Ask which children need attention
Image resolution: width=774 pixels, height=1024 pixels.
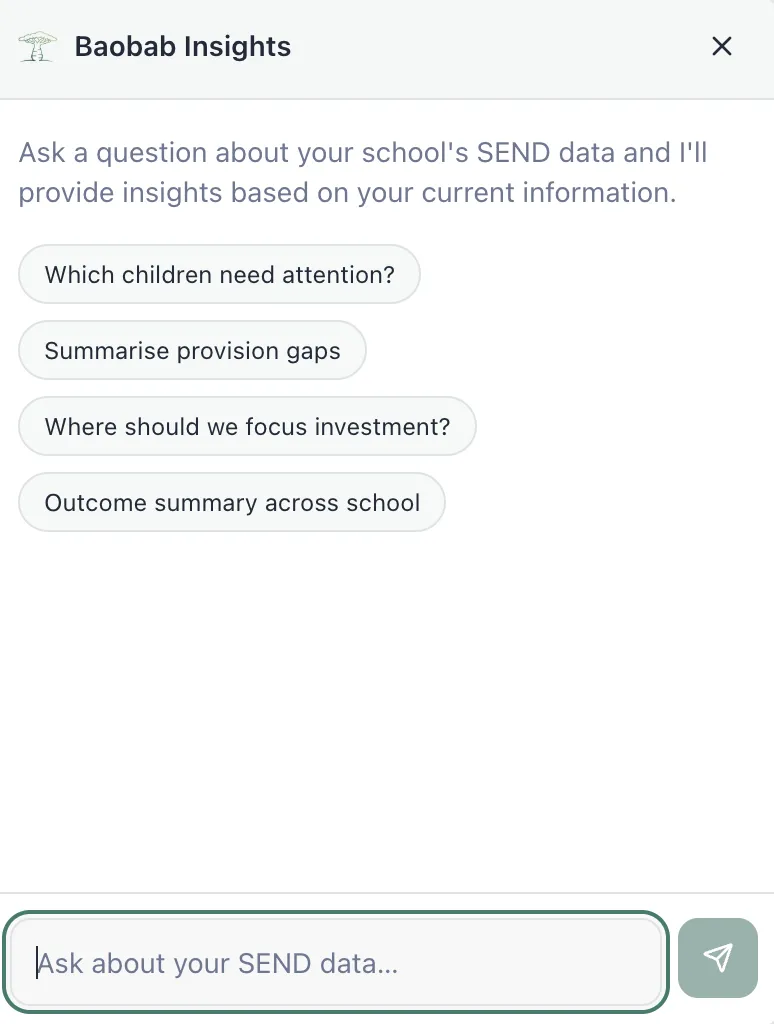219,274
